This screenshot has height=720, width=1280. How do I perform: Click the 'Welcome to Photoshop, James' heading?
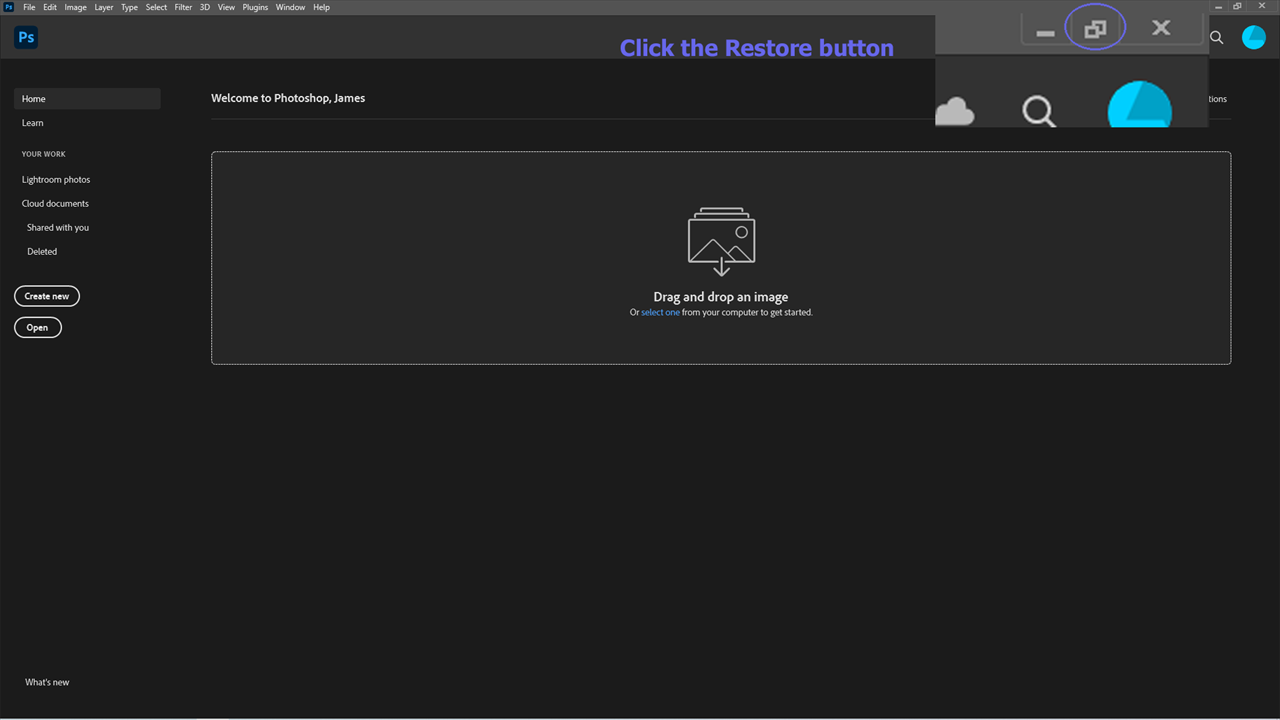tap(288, 98)
